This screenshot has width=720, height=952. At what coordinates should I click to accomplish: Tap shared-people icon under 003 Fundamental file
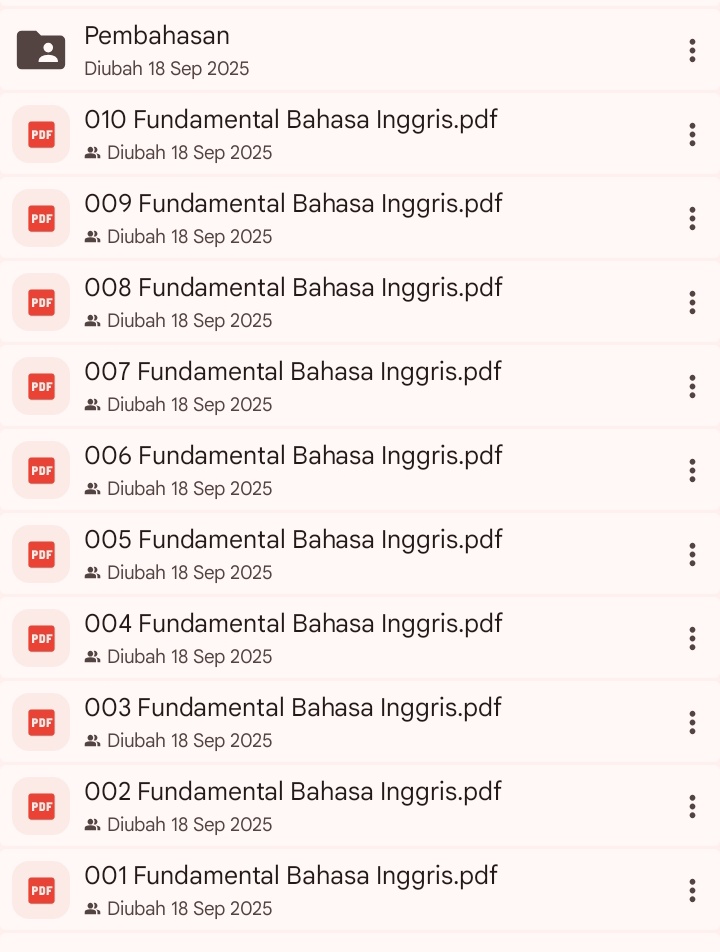pyautogui.click(x=92, y=740)
